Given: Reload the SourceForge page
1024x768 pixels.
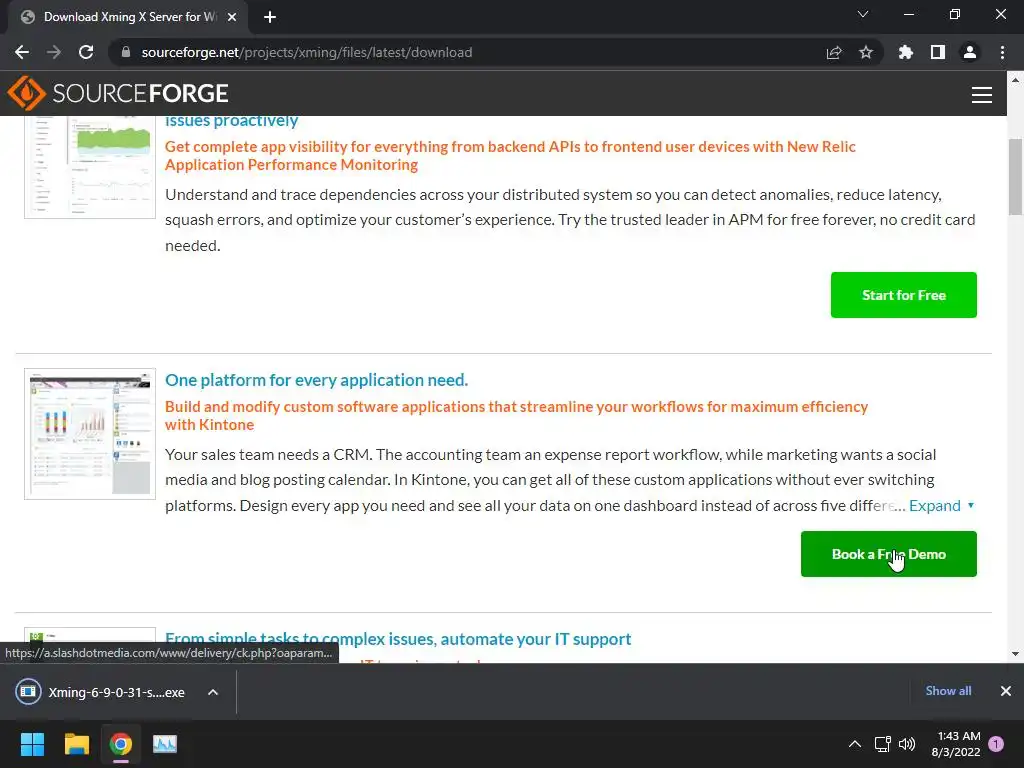Looking at the screenshot, I should pyautogui.click(x=86, y=52).
